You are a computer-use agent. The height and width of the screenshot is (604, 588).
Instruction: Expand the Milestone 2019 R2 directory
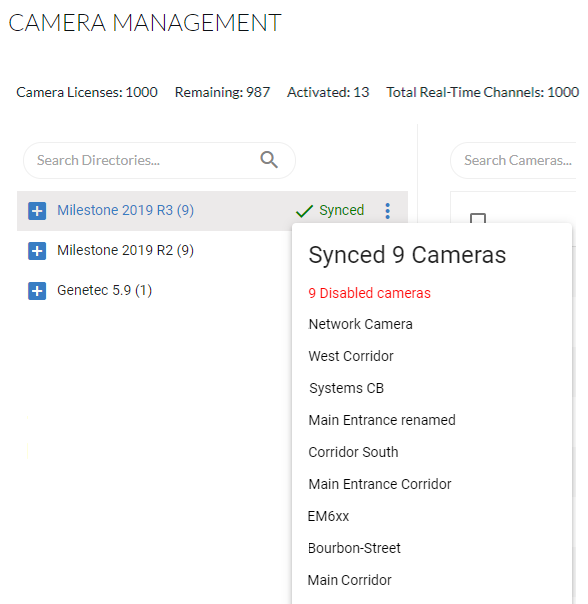coord(37,251)
